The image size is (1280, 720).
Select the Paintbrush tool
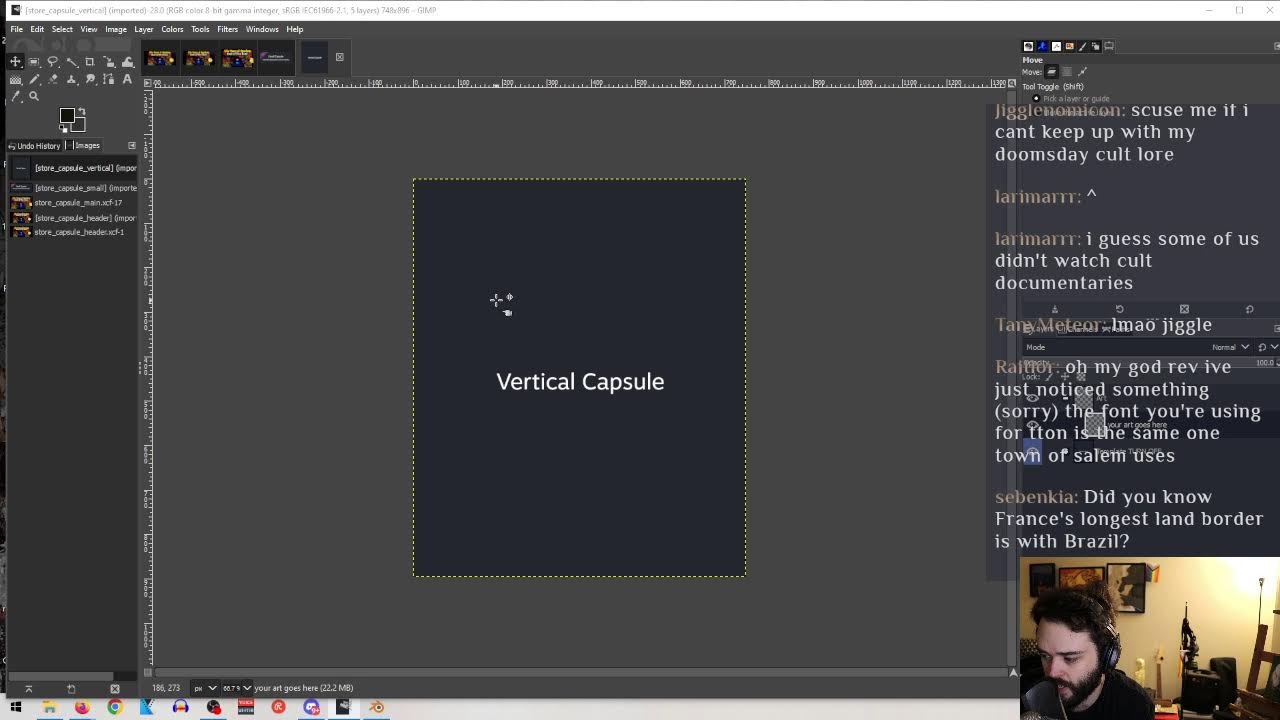34,80
